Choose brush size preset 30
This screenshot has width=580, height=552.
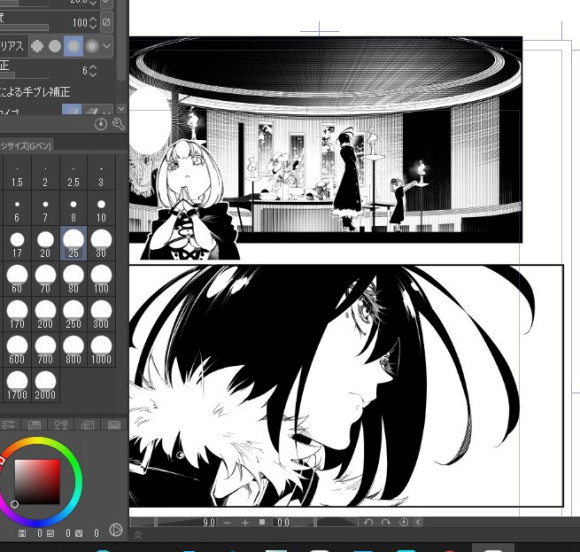pos(101,243)
